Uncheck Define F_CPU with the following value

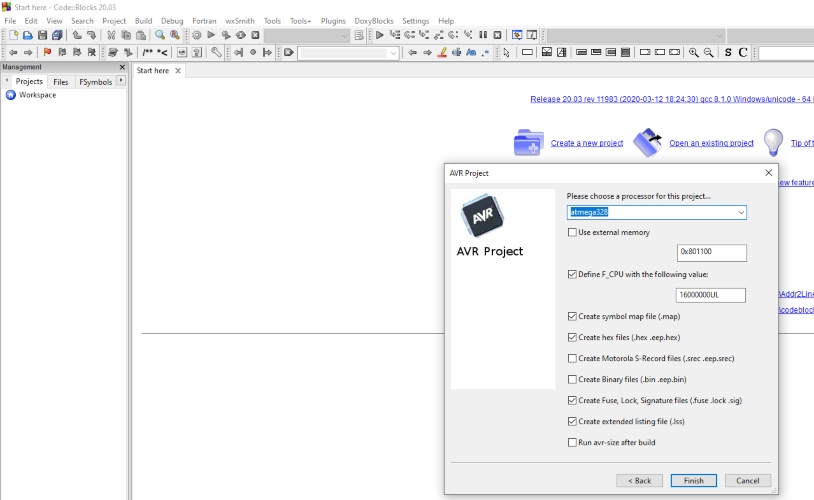click(x=572, y=274)
